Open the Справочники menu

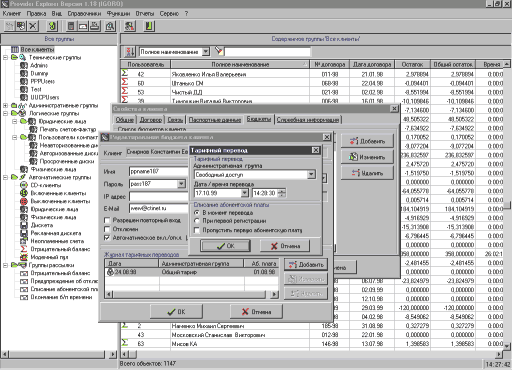[x=84, y=14]
